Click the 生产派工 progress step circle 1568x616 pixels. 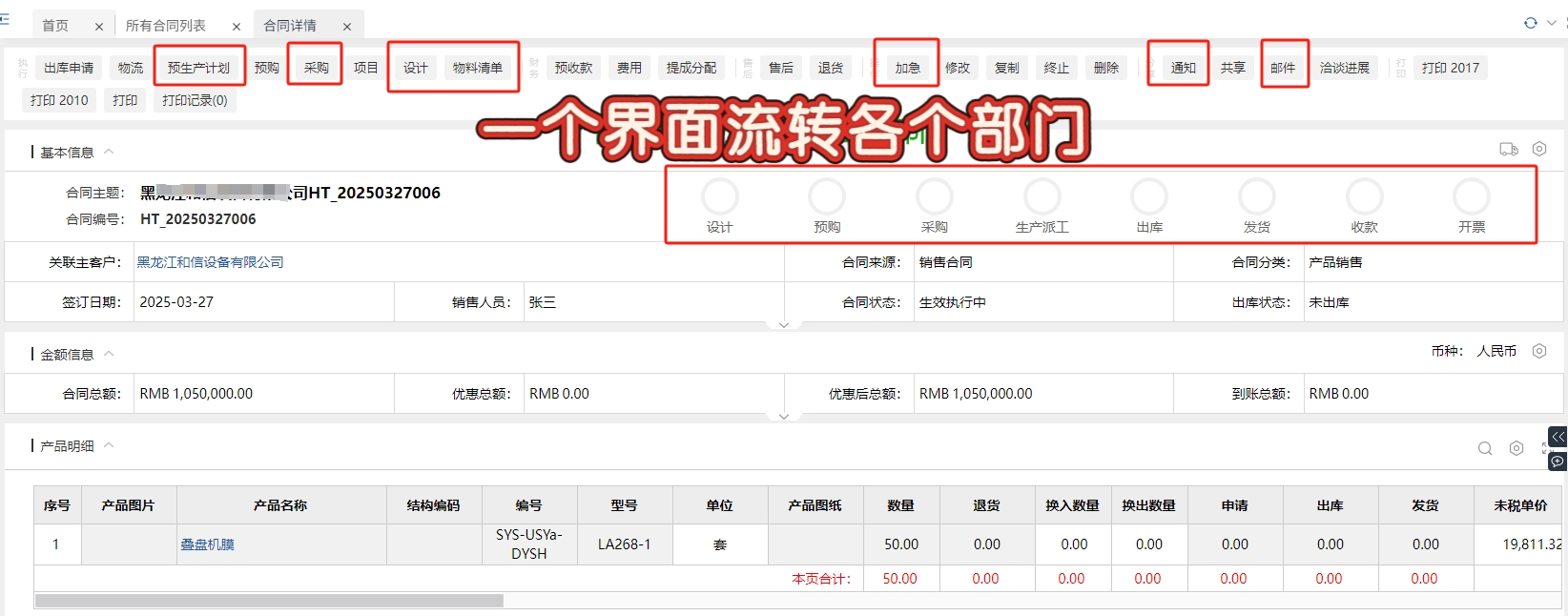(x=1042, y=196)
